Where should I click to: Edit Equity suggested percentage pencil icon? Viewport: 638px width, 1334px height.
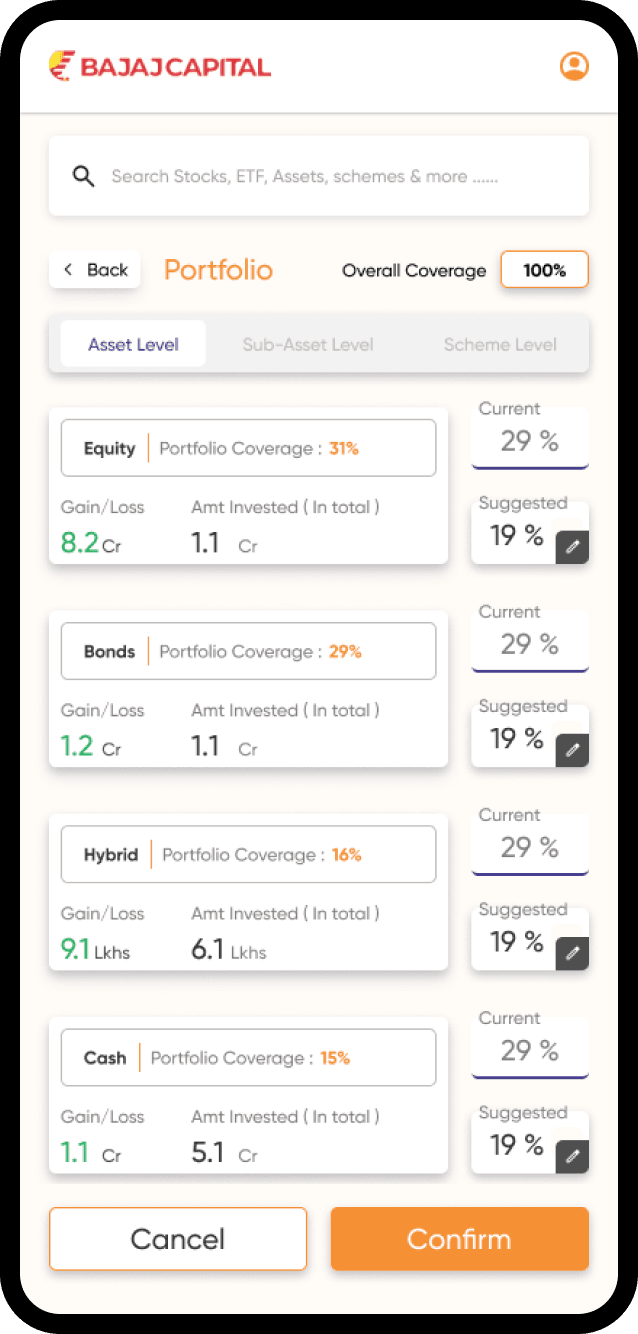572,547
